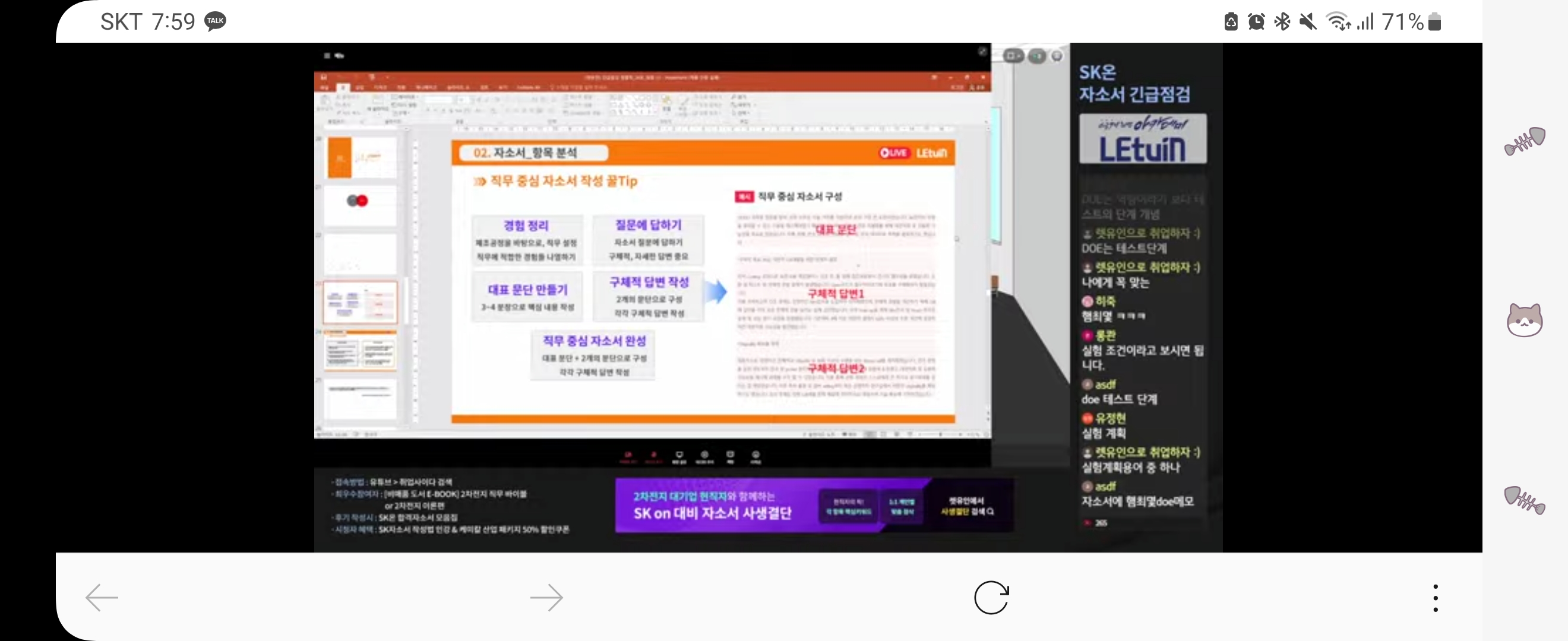Click chat message '나에게 꼭 맞는'

pos(1115,282)
